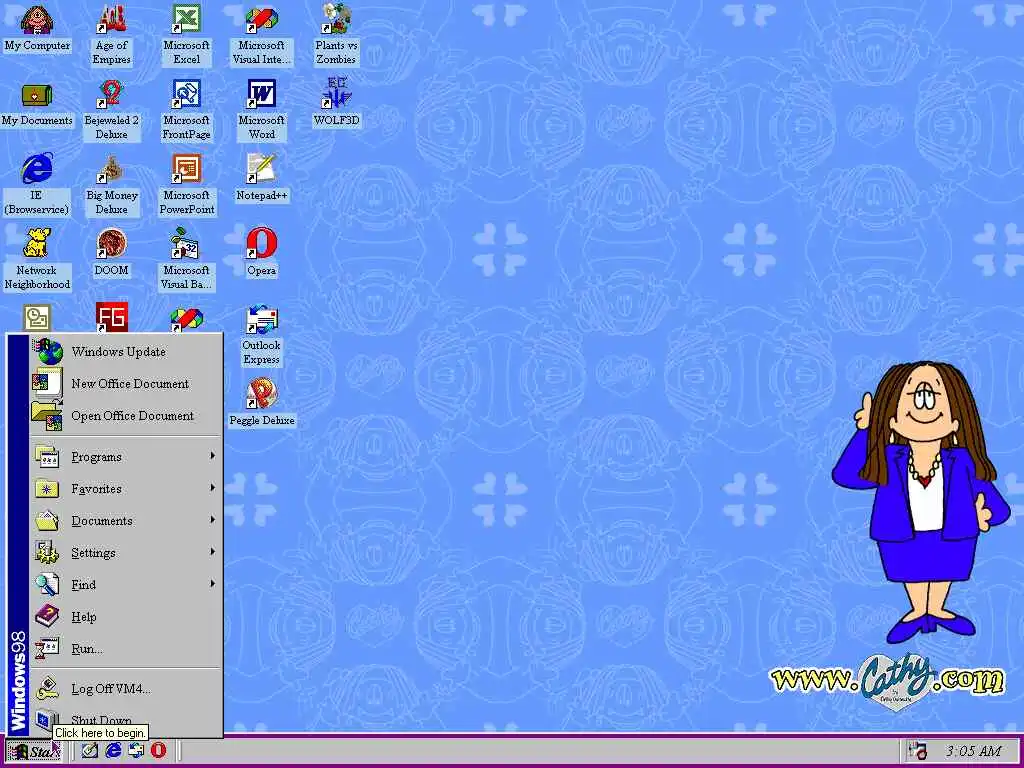Expand the Documents submenu
1024x768 pixels.
[126, 520]
